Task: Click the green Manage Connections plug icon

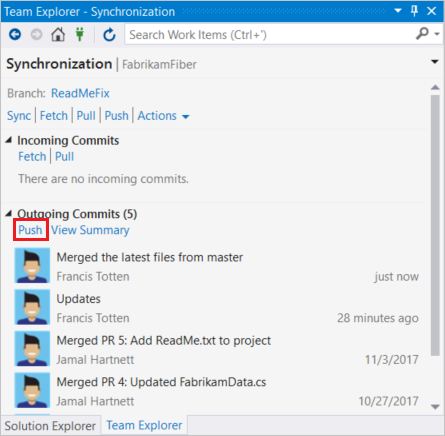Action: pos(80,34)
